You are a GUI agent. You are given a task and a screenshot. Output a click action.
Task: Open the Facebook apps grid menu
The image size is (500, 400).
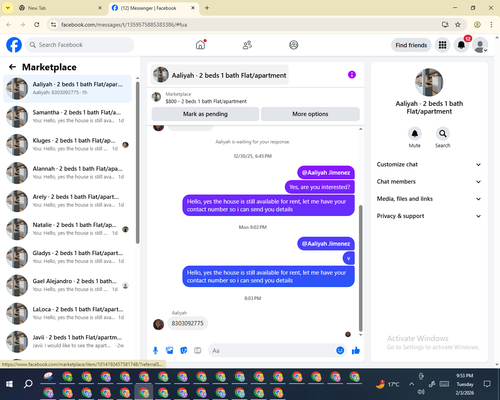coord(442,45)
